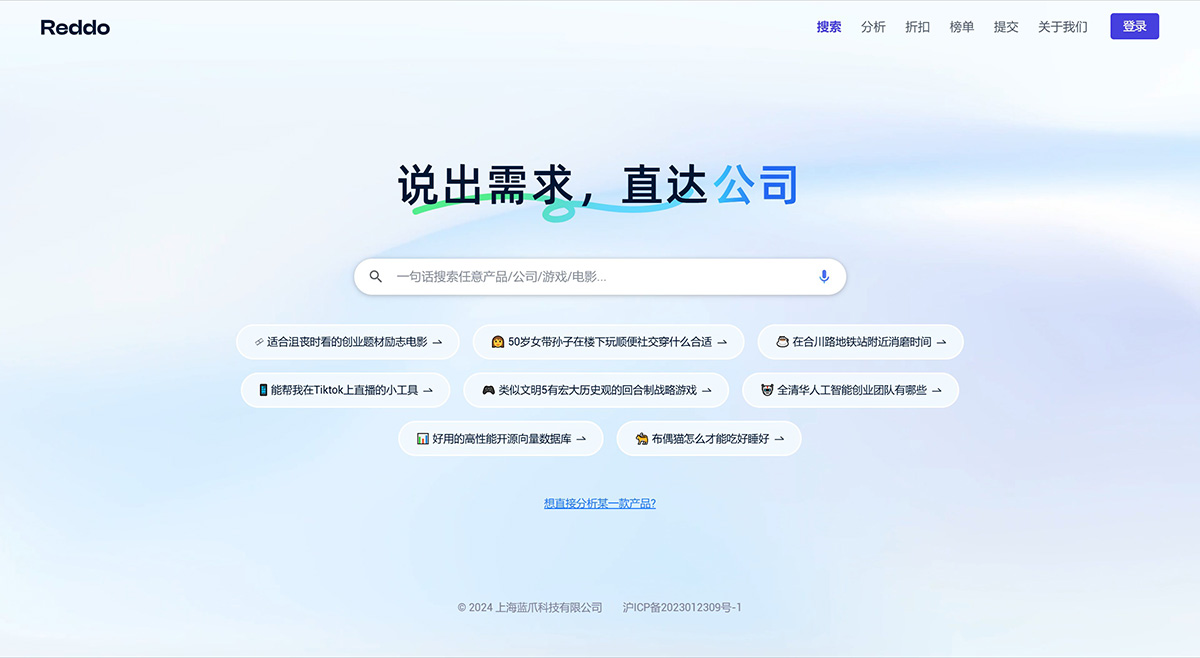The height and width of the screenshot is (658, 1200).
Task: Click the 沪ICP备 filing link in the footer
Action: pos(683,607)
